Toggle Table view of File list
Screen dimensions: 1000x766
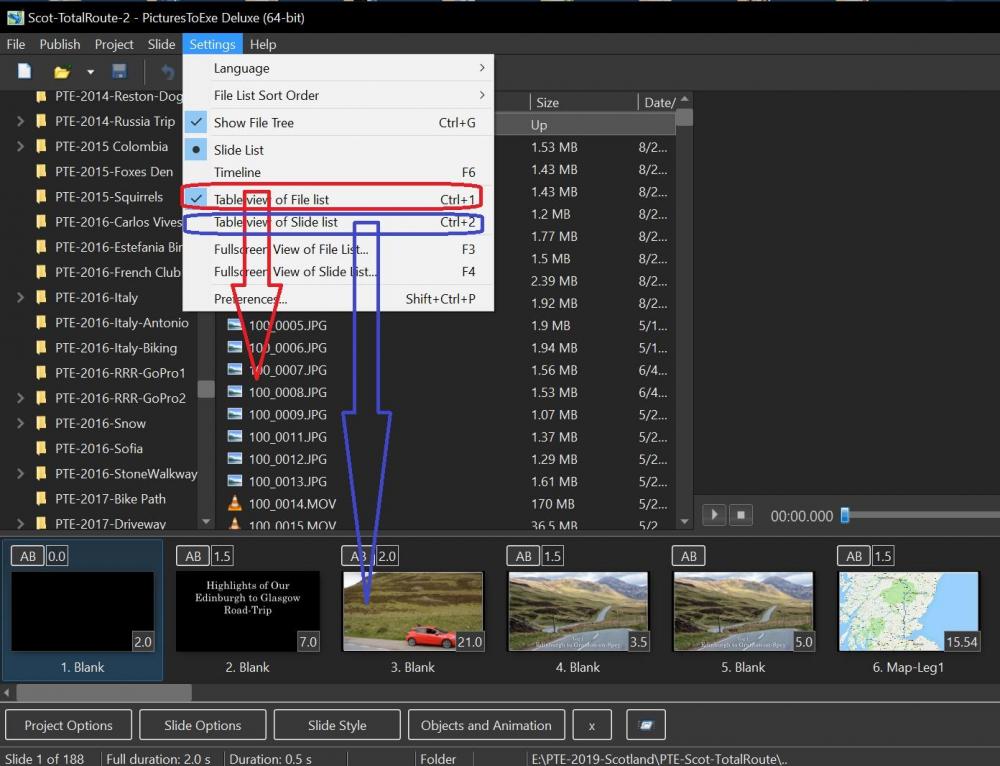click(x=271, y=199)
